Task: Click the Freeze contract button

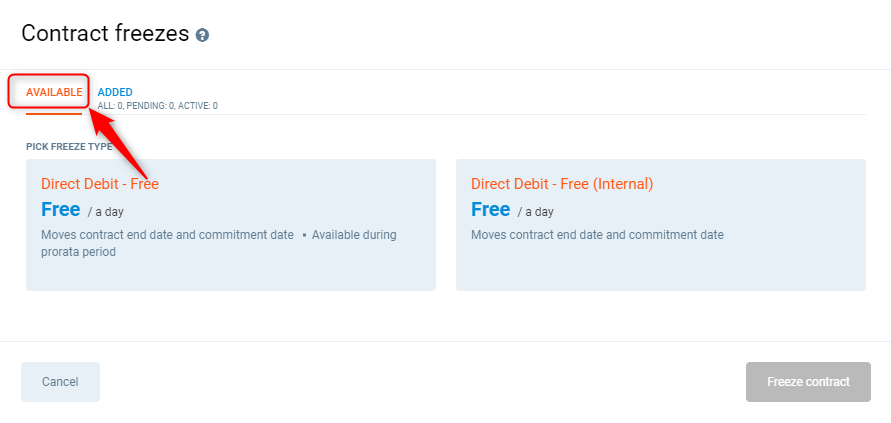Action: coord(808,382)
